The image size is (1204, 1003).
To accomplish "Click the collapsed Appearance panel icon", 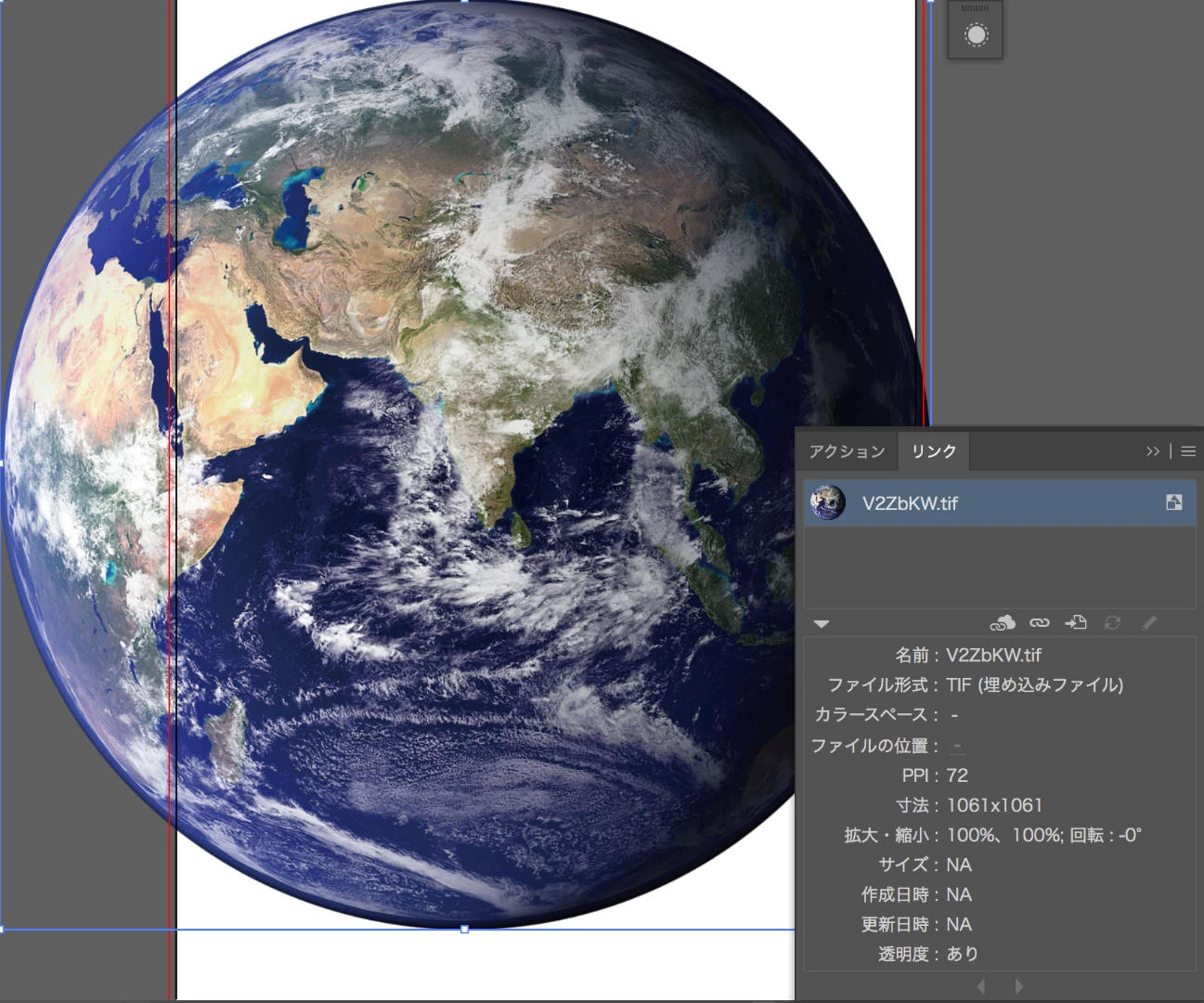I will pyautogui.click(x=976, y=35).
